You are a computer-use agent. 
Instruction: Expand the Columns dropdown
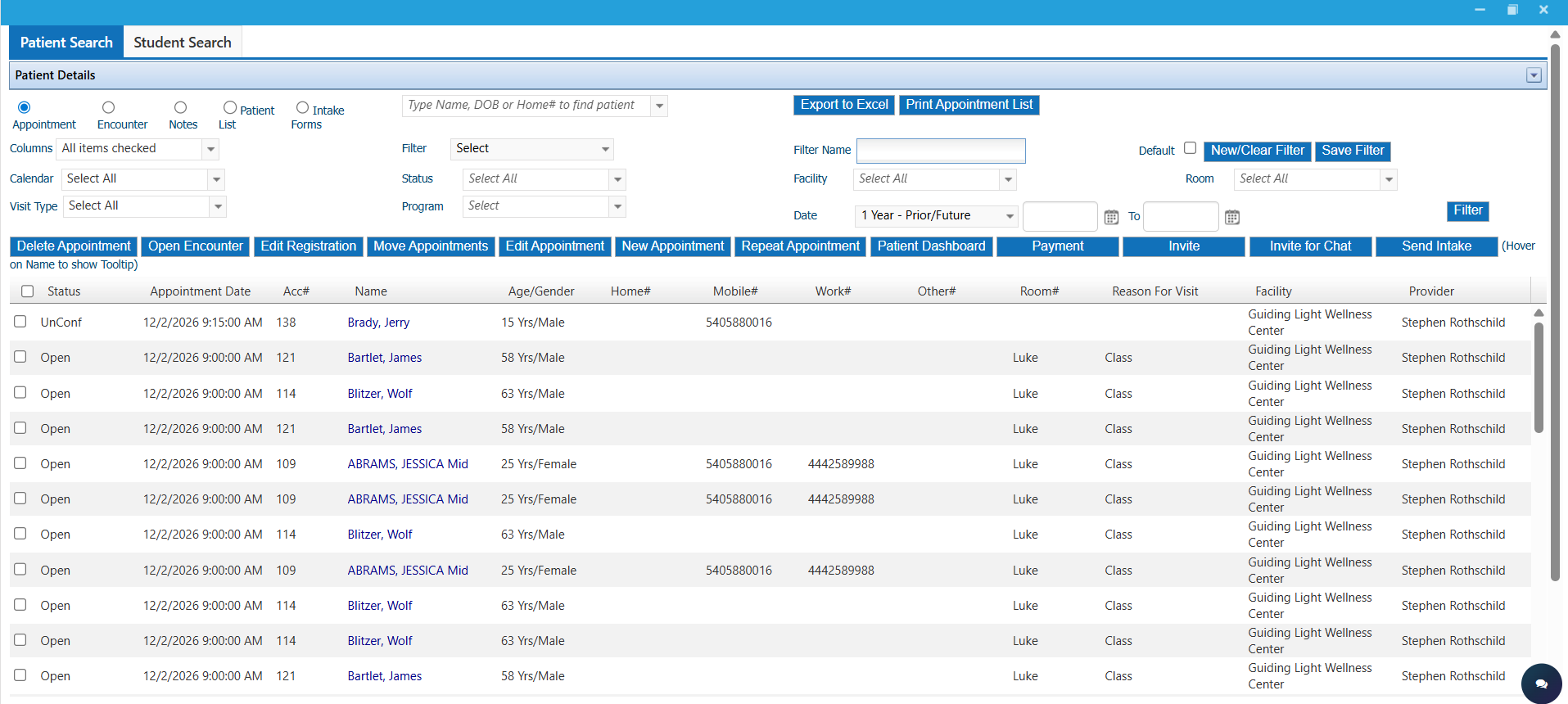click(x=210, y=149)
